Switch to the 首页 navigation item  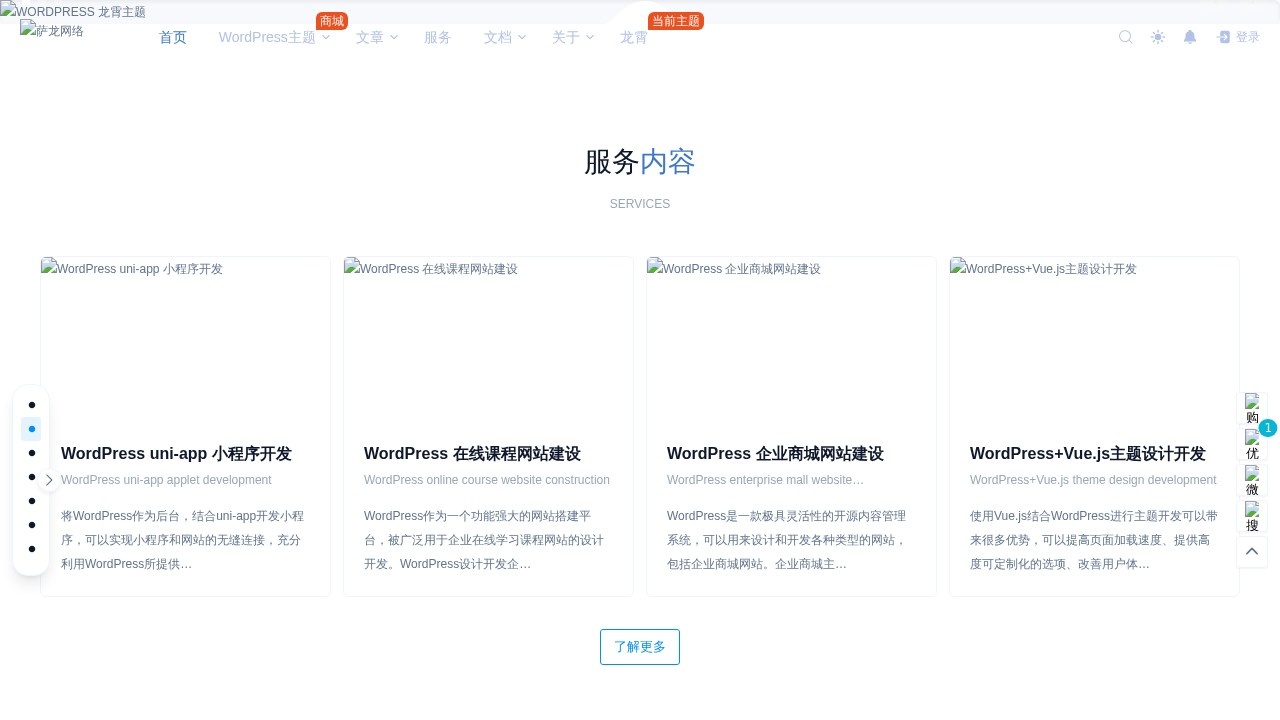point(172,37)
